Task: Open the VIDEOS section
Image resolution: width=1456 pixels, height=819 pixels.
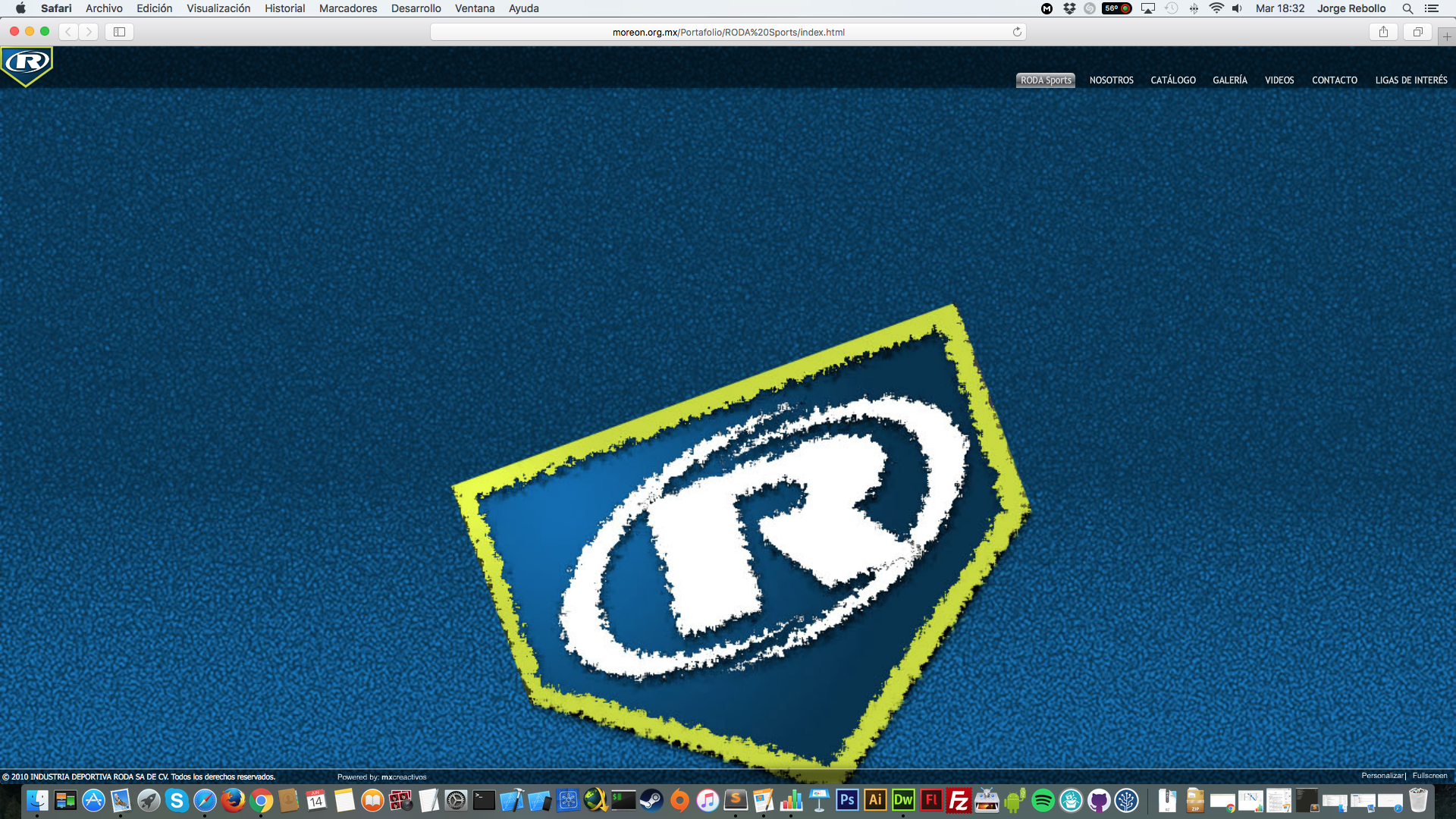Action: [x=1279, y=80]
